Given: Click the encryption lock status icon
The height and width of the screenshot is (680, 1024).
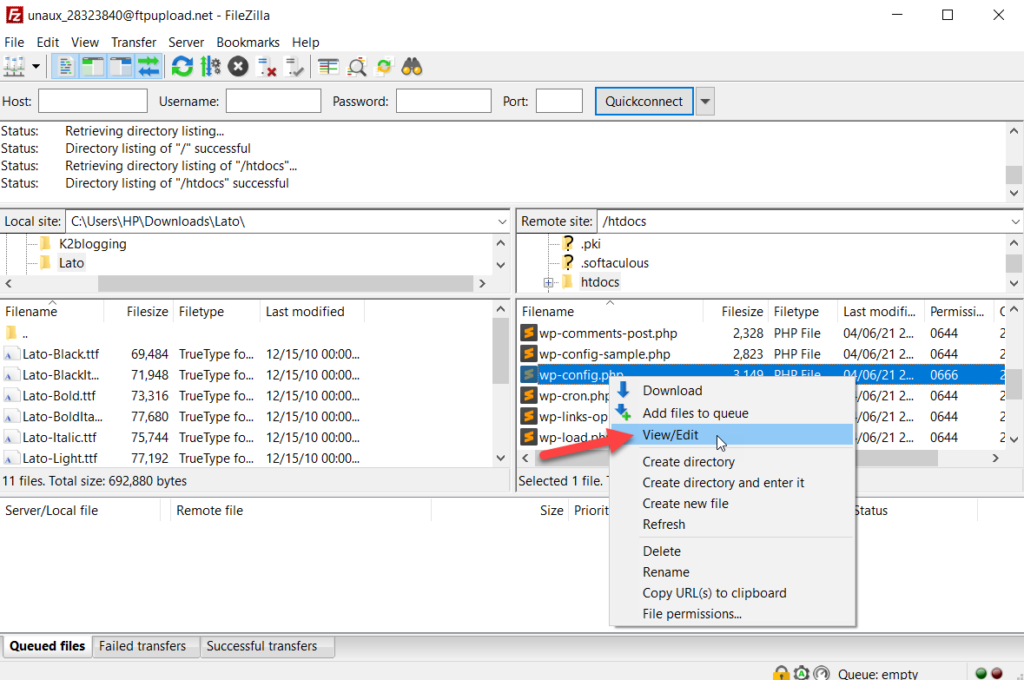Looking at the screenshot, I should click(x=781, y=673).
